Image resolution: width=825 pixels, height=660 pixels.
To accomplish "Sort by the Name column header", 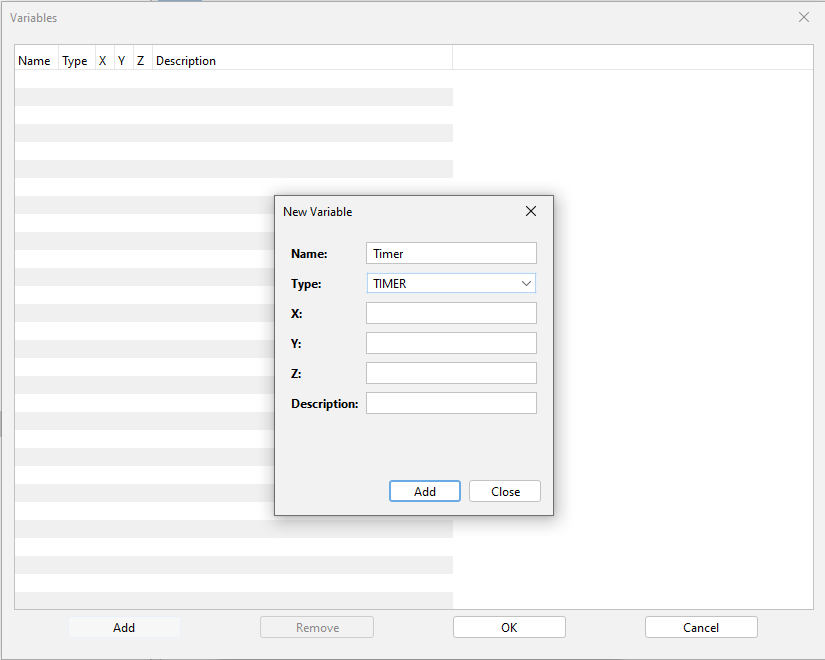I will (36, 61).
